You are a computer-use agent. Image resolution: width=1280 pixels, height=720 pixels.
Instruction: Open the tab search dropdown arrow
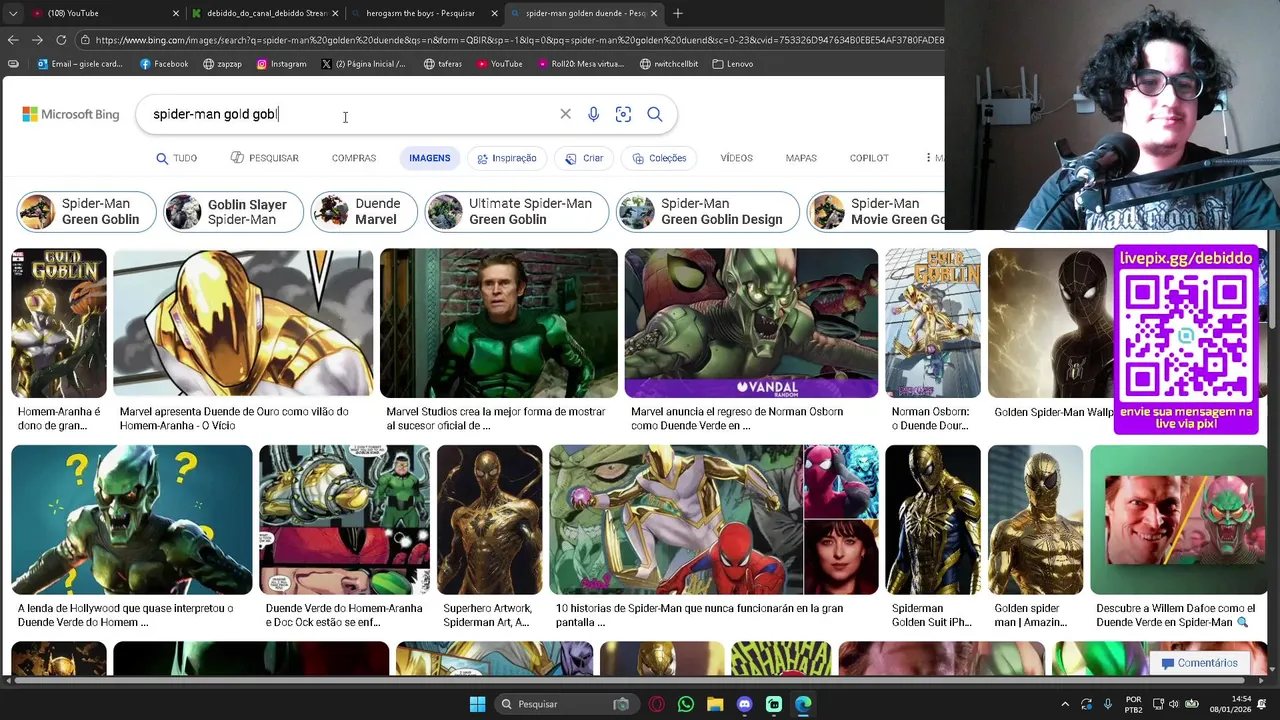point(12,13)
